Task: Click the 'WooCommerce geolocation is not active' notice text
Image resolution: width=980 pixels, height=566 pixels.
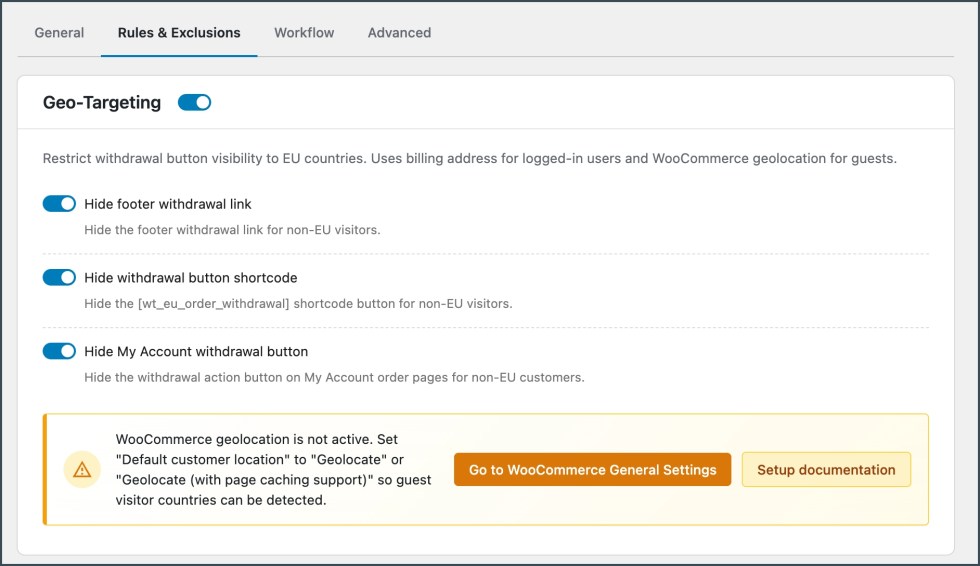Action: [x=273, y=470]
